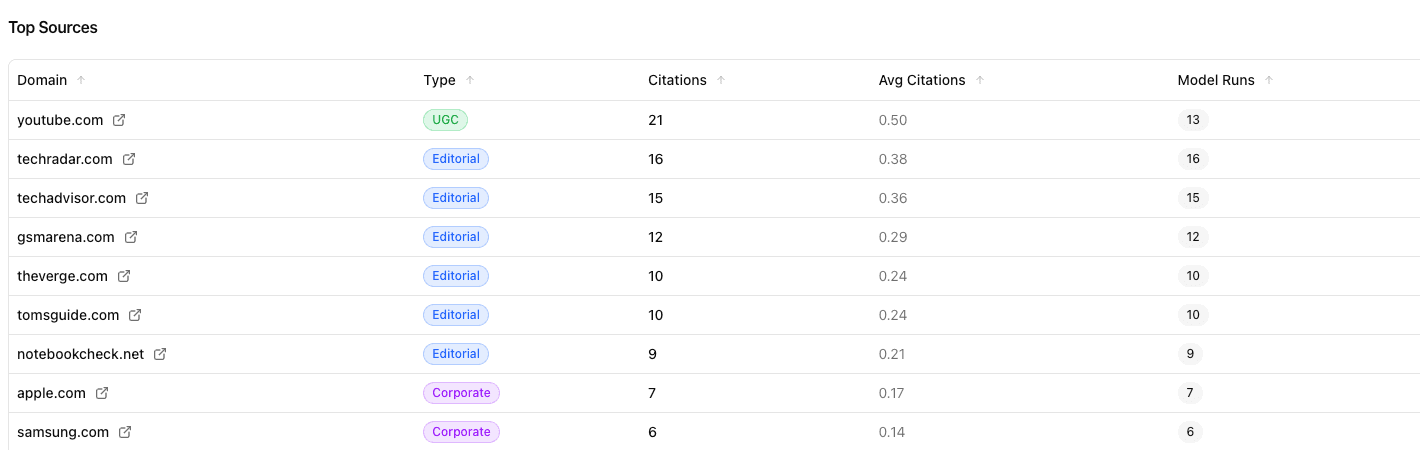Open youtube.com external link icon
This screenshot has height=450, width=1420.
[x=119, y=120]
